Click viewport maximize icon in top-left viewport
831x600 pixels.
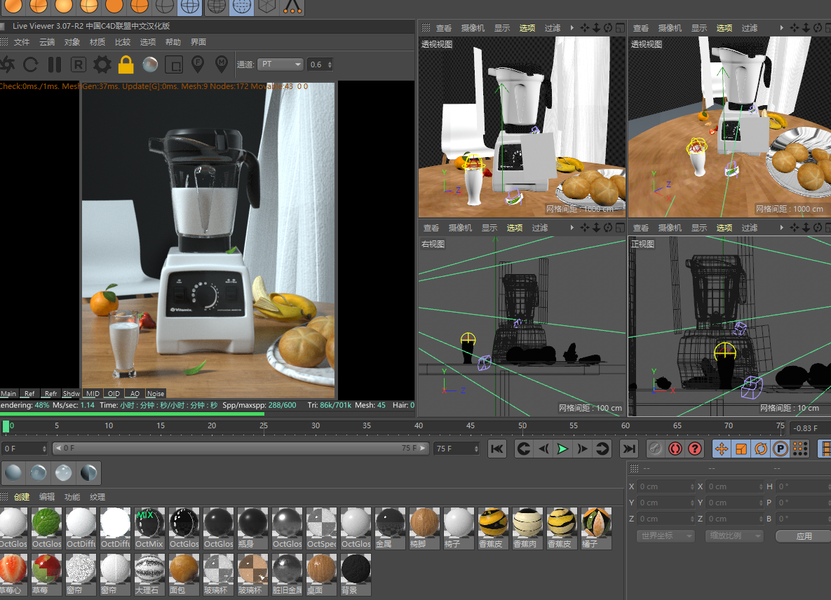tap(620, 28)
